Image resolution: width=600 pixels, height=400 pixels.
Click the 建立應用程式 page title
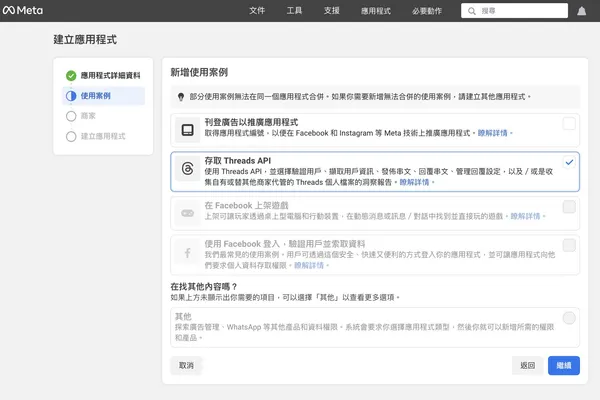pos(85,39)
